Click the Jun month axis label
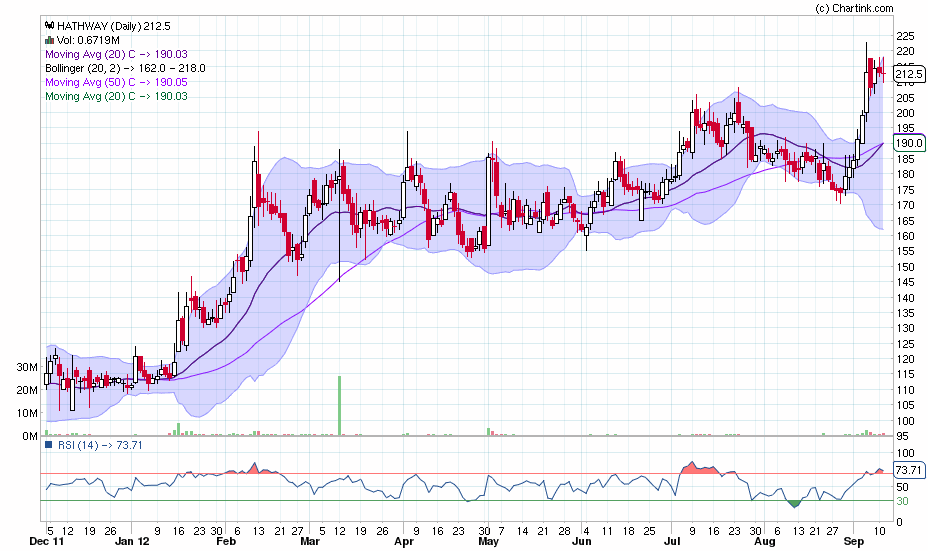The image size is (930, 551). [x=582, y=542]
